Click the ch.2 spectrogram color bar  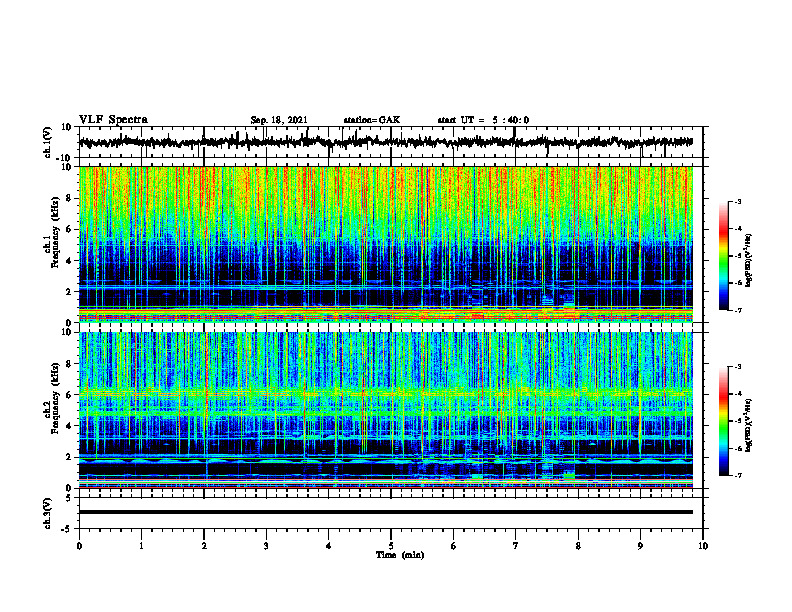[723, 421]
